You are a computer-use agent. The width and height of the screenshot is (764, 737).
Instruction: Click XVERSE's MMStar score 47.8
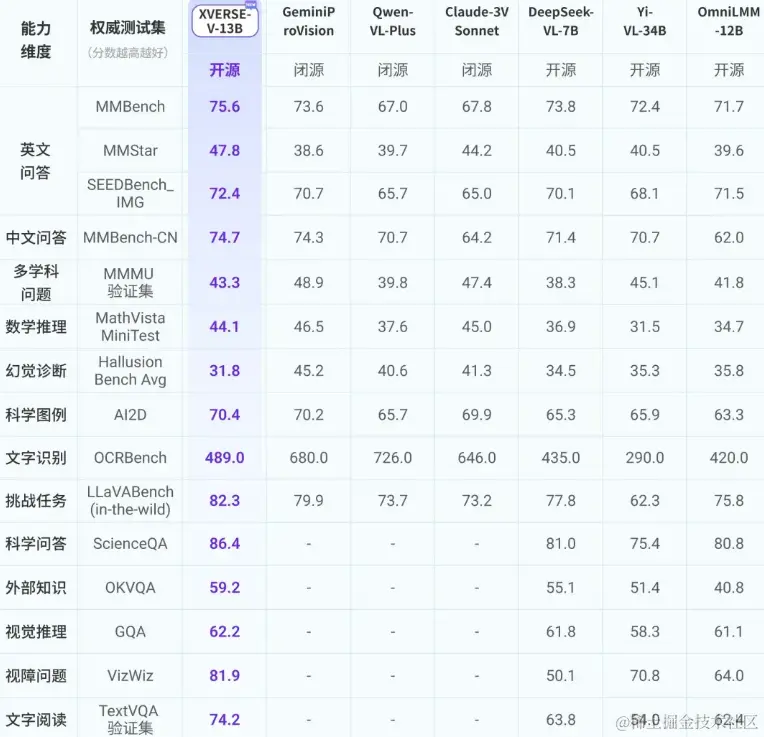tap(225, 151)
